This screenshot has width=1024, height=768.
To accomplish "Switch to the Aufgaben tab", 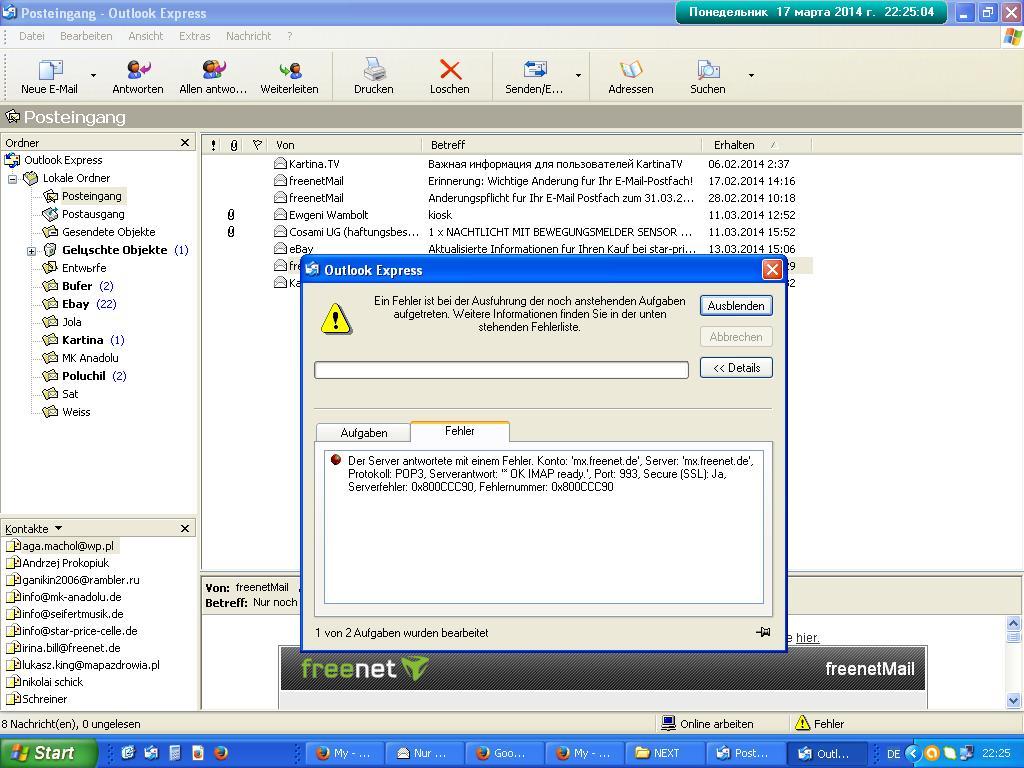I will click(x=364, y=432).
